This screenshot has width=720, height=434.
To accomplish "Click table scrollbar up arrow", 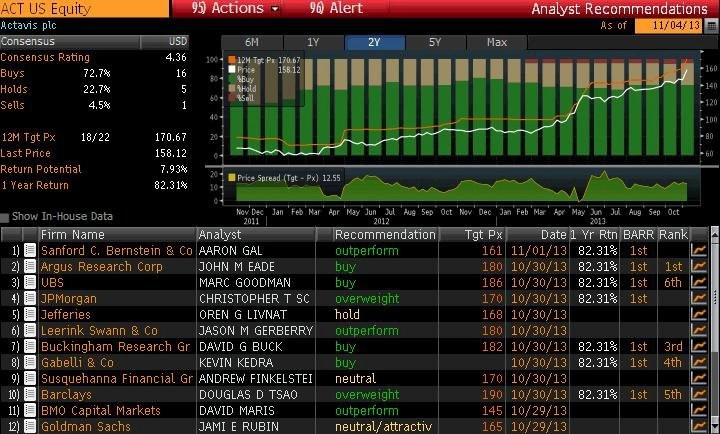I will point(715,233).
